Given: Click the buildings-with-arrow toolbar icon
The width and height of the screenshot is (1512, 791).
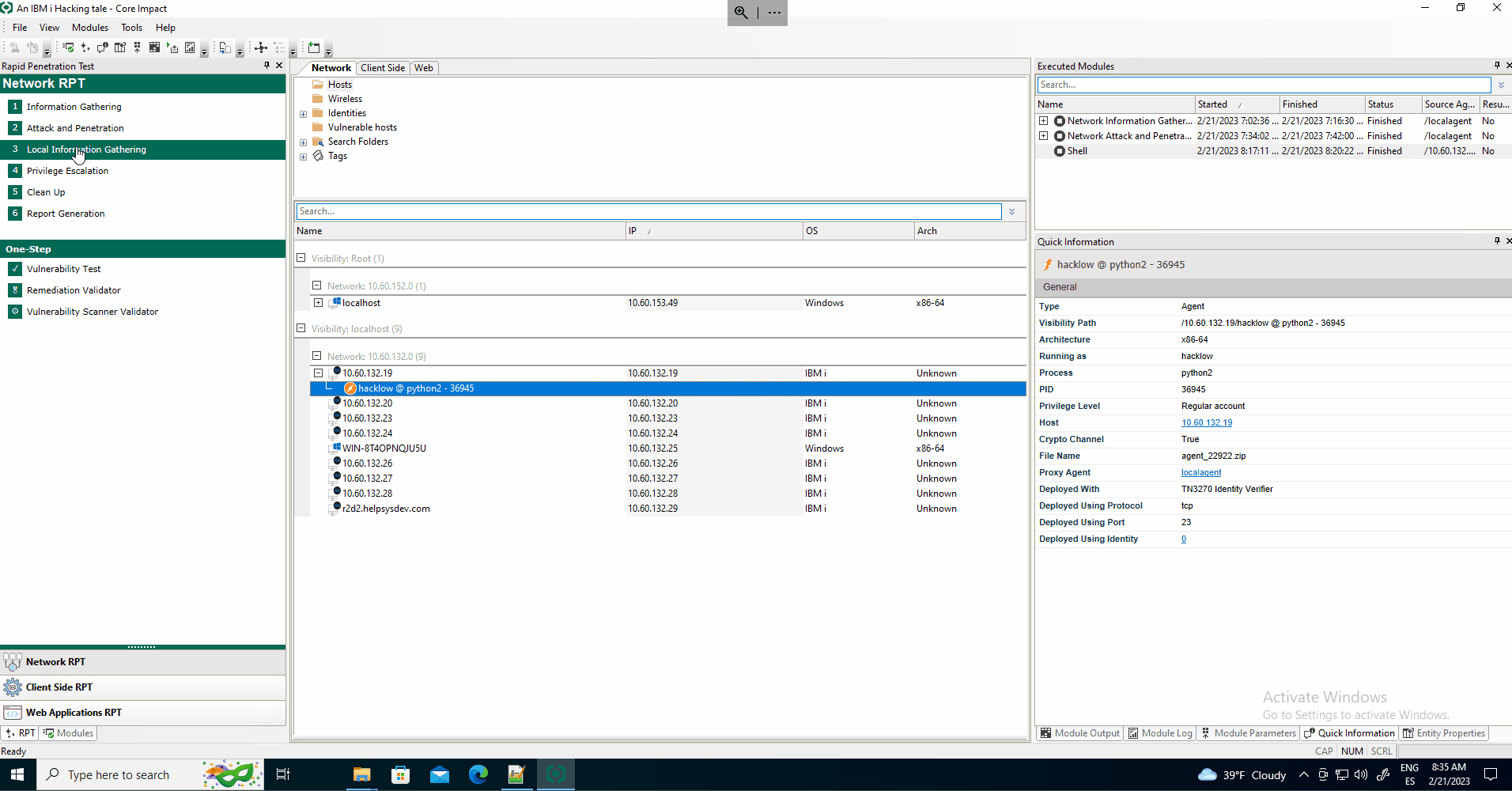Looking at the screenshot, I should [x=120, y=47].
